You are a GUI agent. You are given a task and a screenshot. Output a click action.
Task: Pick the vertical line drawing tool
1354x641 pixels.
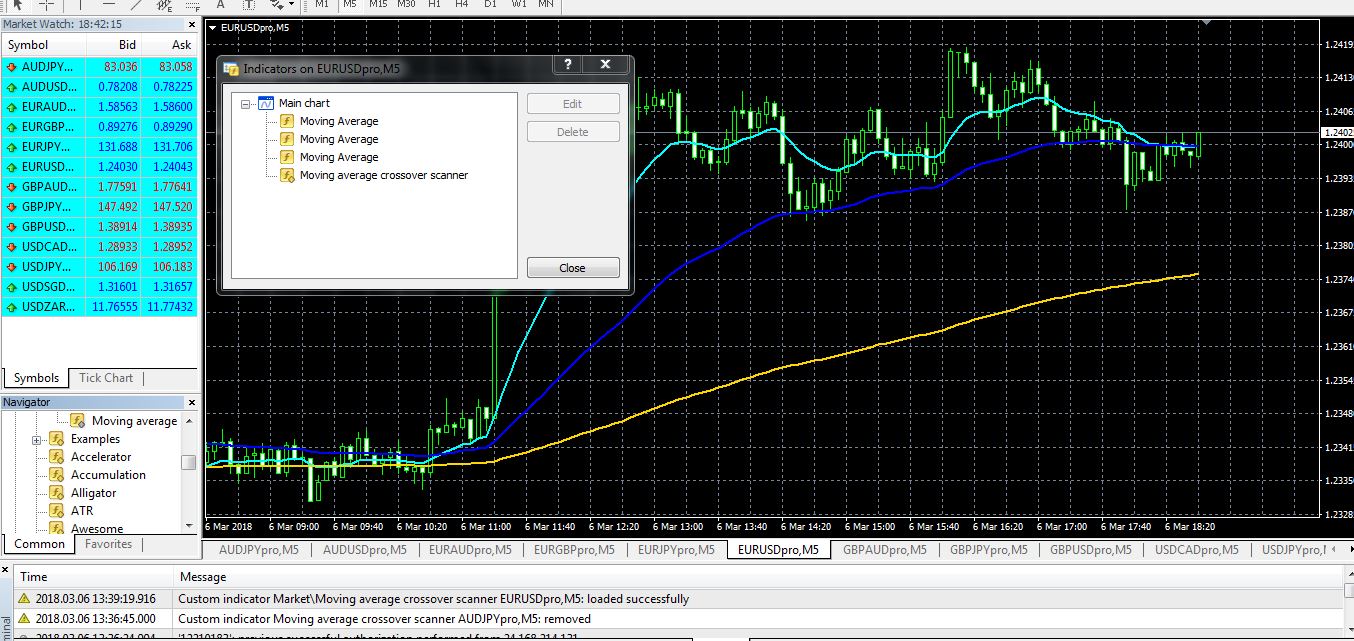pos(78,4)
